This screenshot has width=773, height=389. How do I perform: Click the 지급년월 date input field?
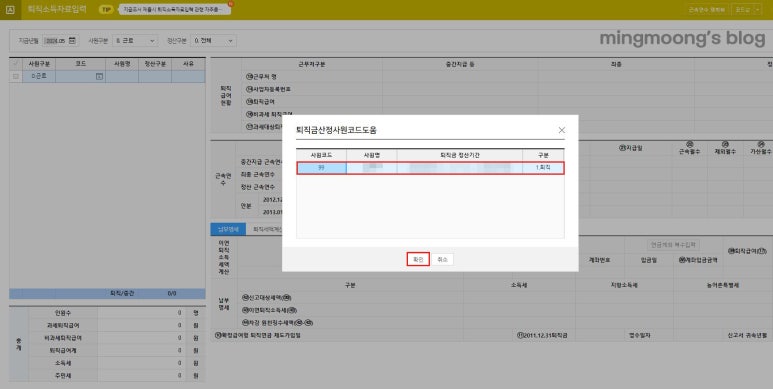55,40
